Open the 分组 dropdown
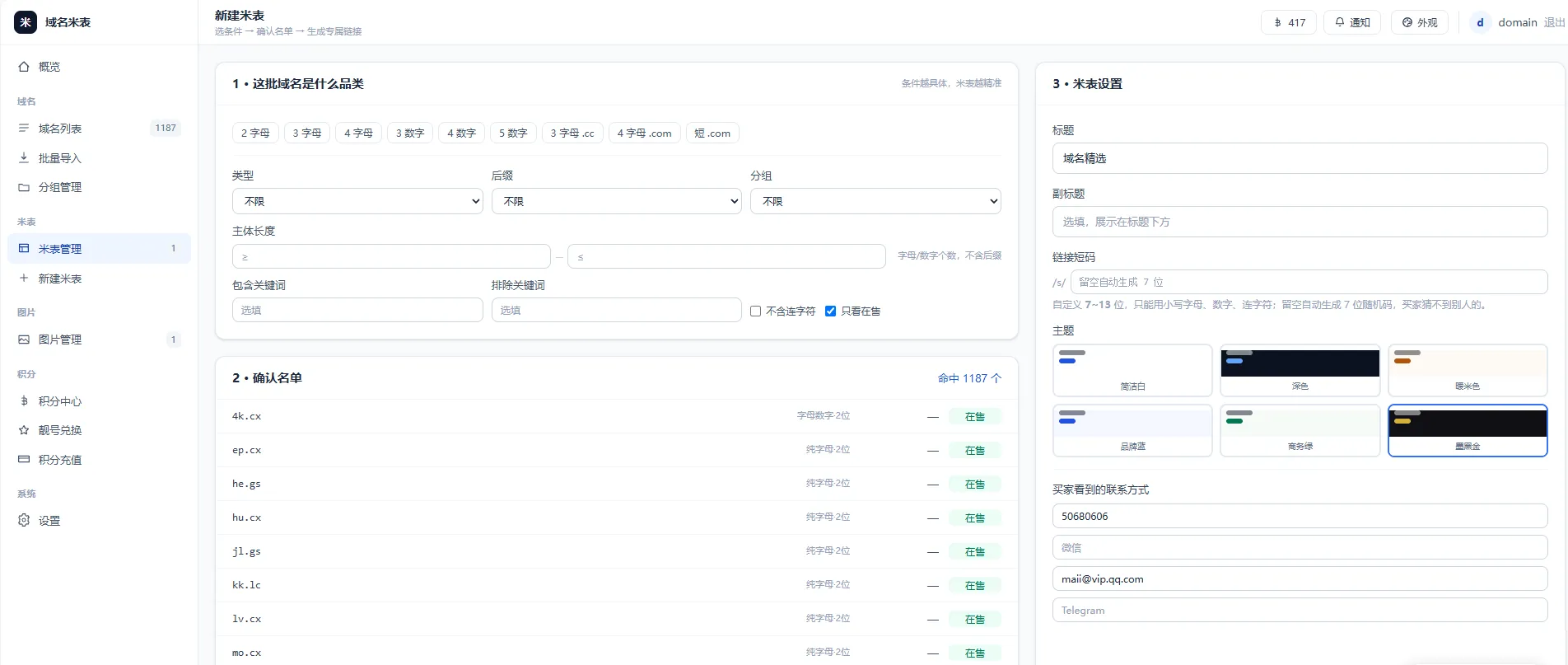 875,201
